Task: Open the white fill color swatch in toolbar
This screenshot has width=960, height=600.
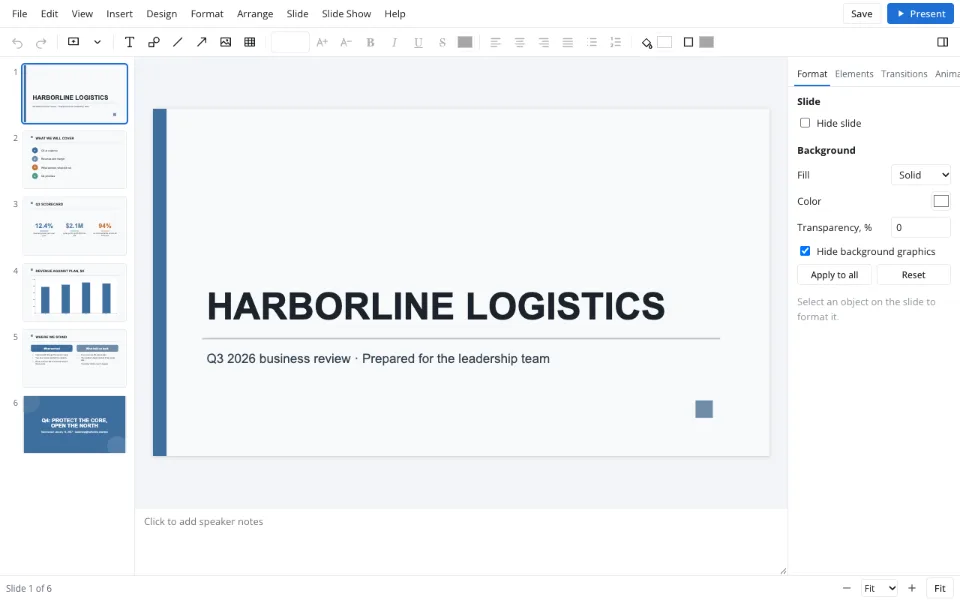Action: [x=664, y=42]
